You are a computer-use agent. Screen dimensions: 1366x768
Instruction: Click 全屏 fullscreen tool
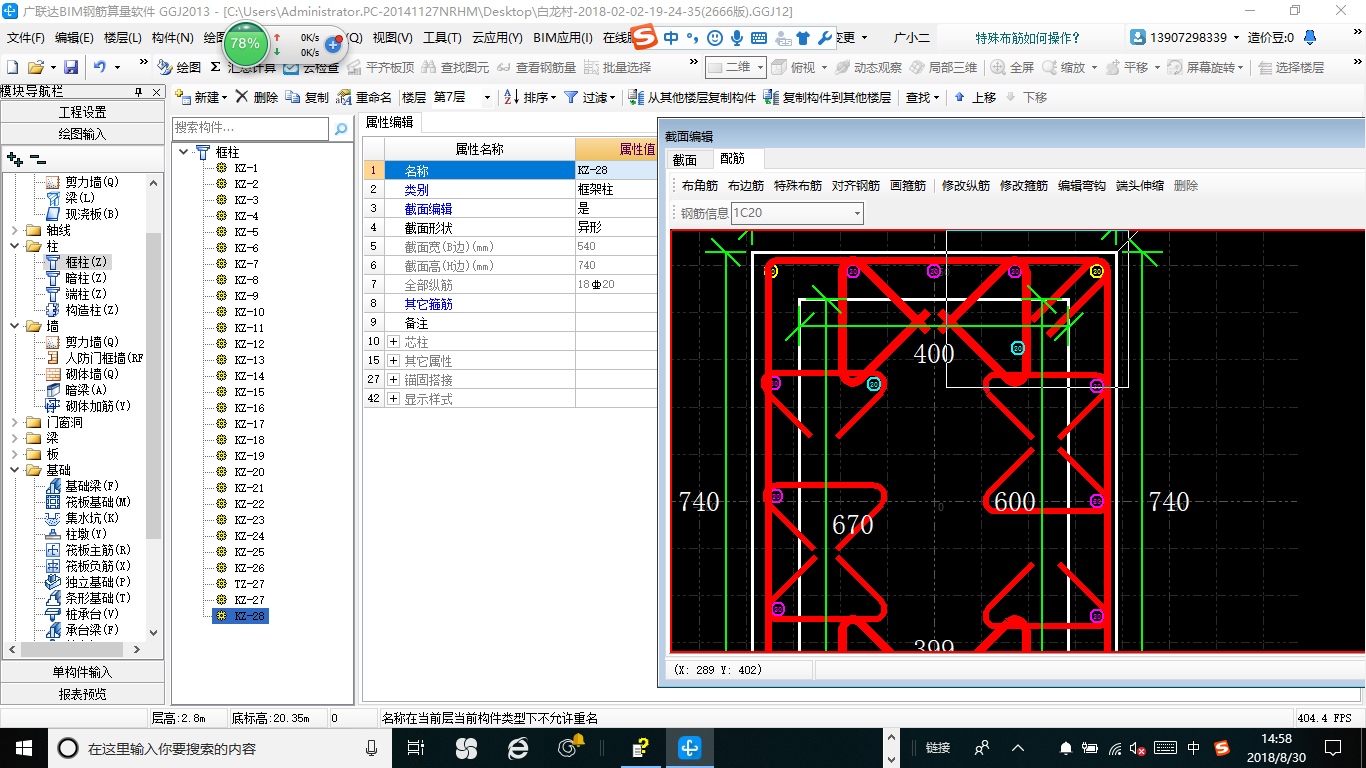(x=1012, y=68)
